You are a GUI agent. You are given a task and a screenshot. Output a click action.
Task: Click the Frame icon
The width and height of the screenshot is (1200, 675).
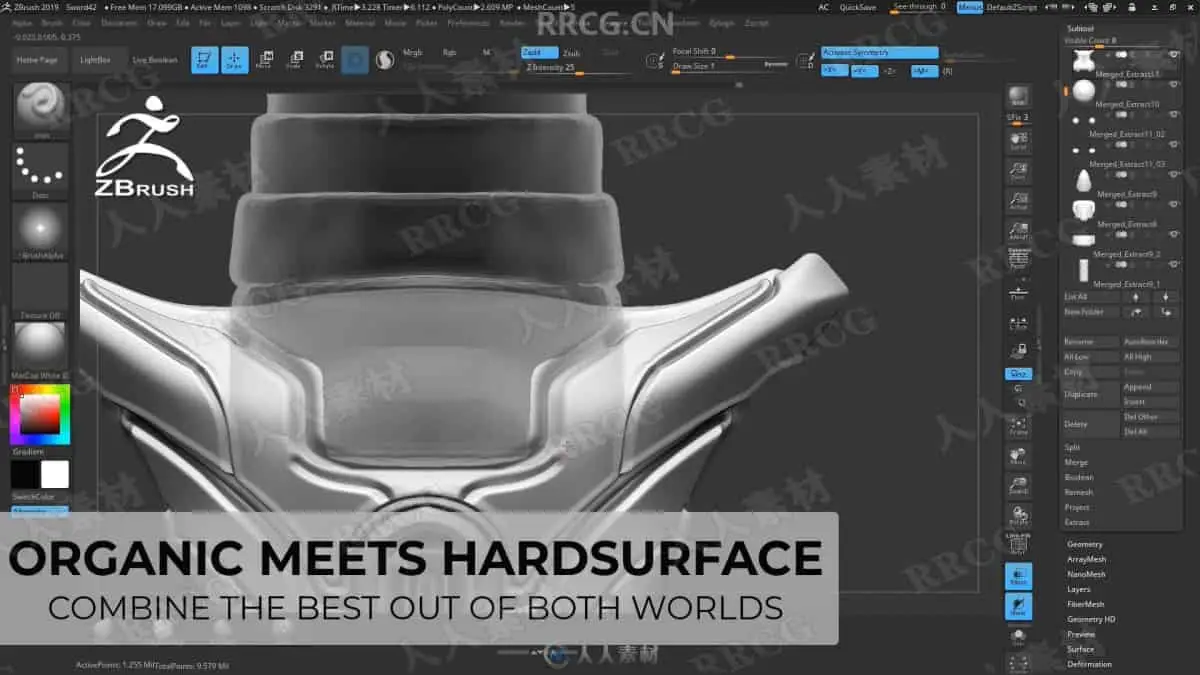1018,426
